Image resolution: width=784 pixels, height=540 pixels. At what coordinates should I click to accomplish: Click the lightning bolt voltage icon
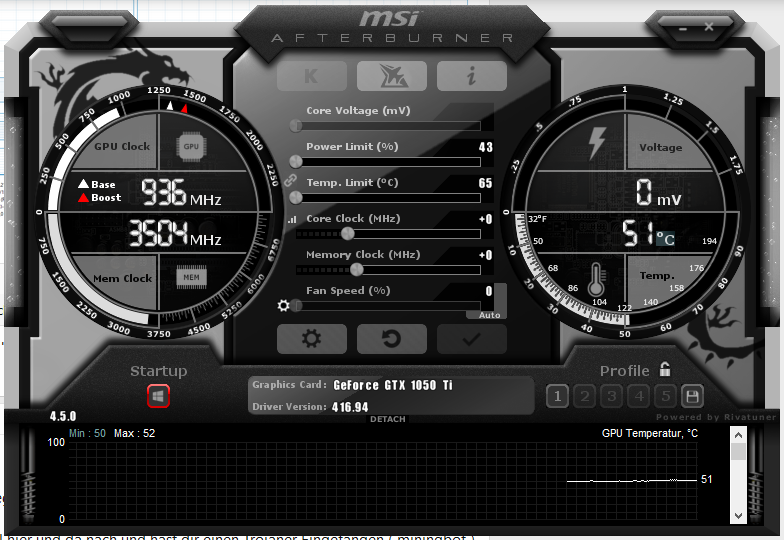[x=596, y=143]
